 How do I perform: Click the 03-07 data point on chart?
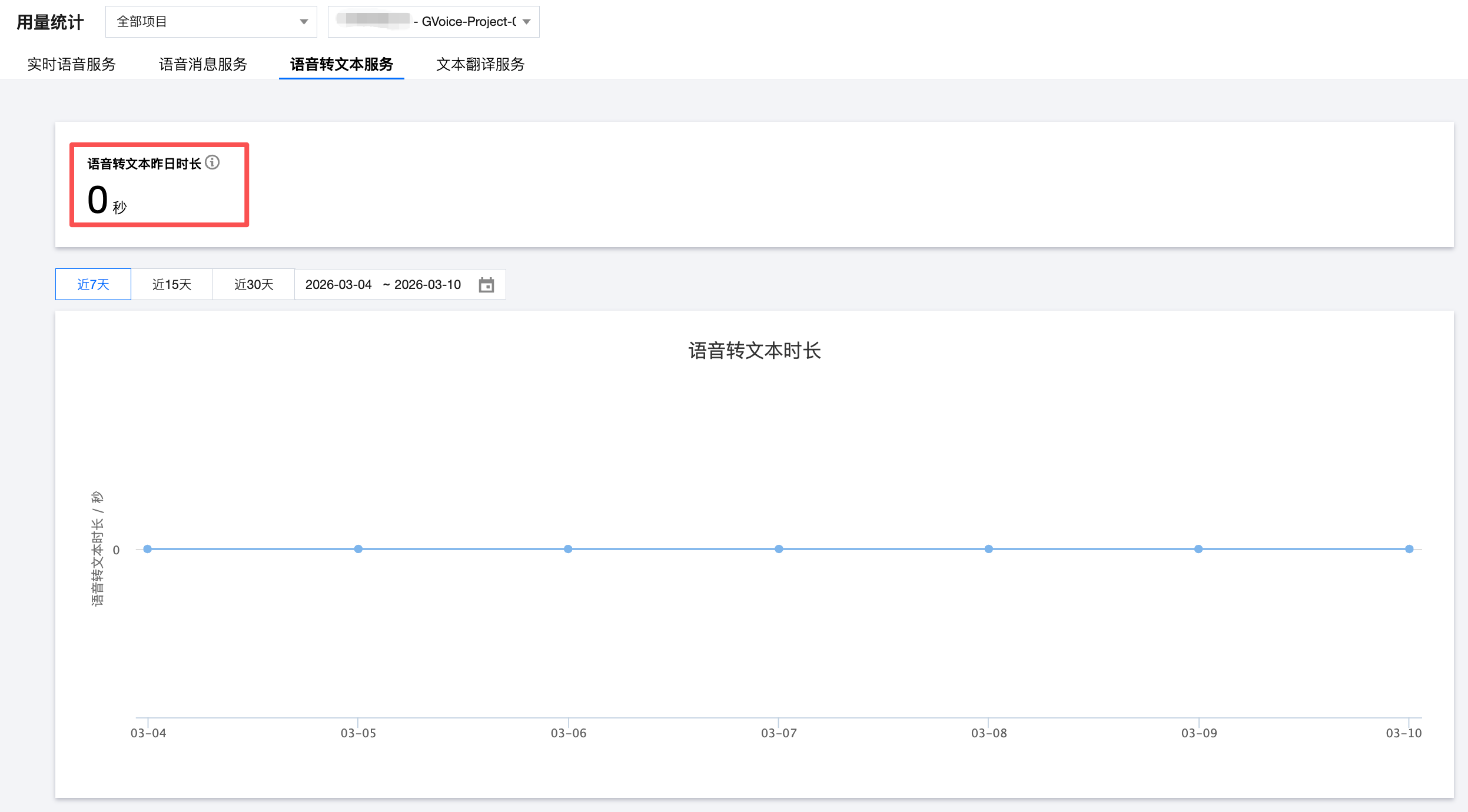click(x=779, y=549)
